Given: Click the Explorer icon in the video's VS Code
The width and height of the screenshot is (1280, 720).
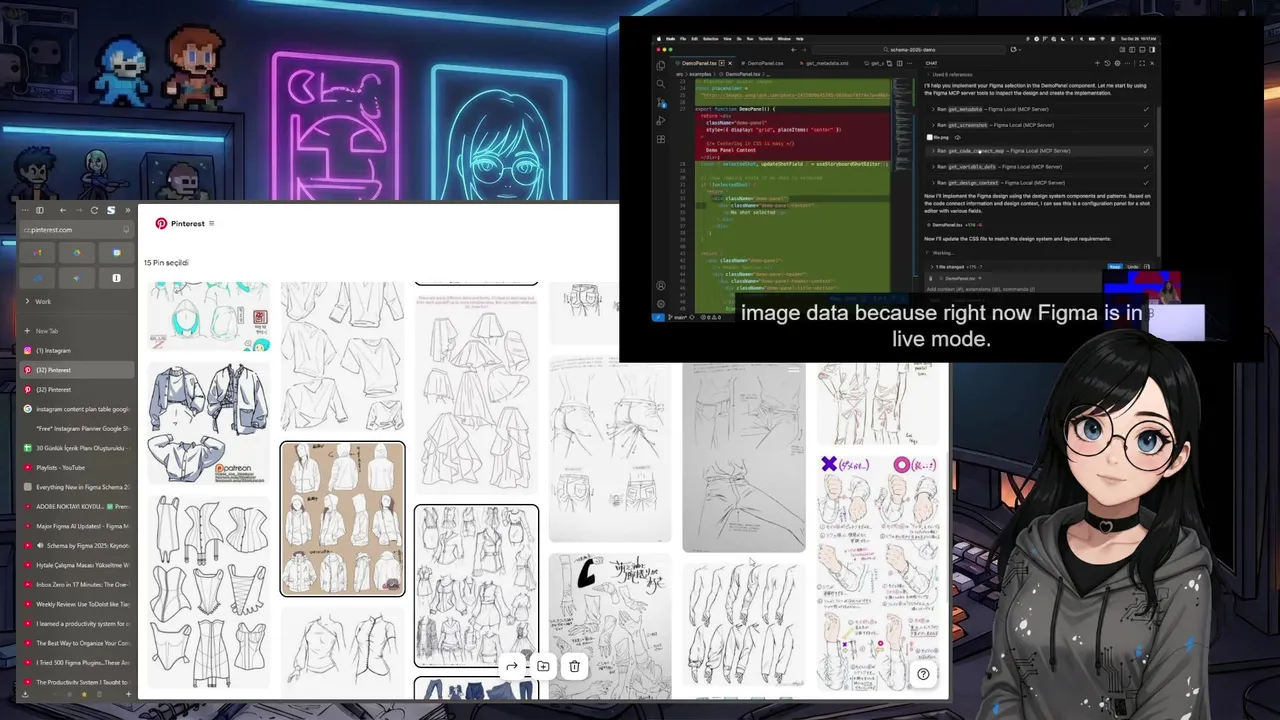Looking at the screenshot, I should [660, 65].
